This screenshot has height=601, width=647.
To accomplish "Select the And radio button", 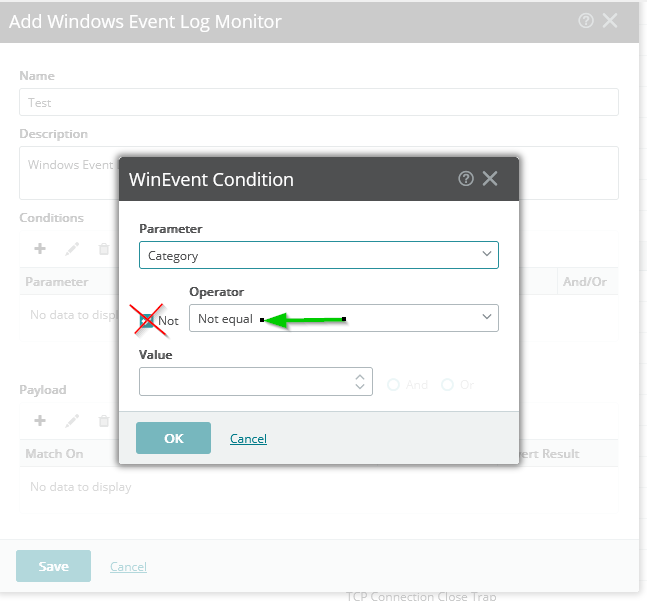I will 393,385.
